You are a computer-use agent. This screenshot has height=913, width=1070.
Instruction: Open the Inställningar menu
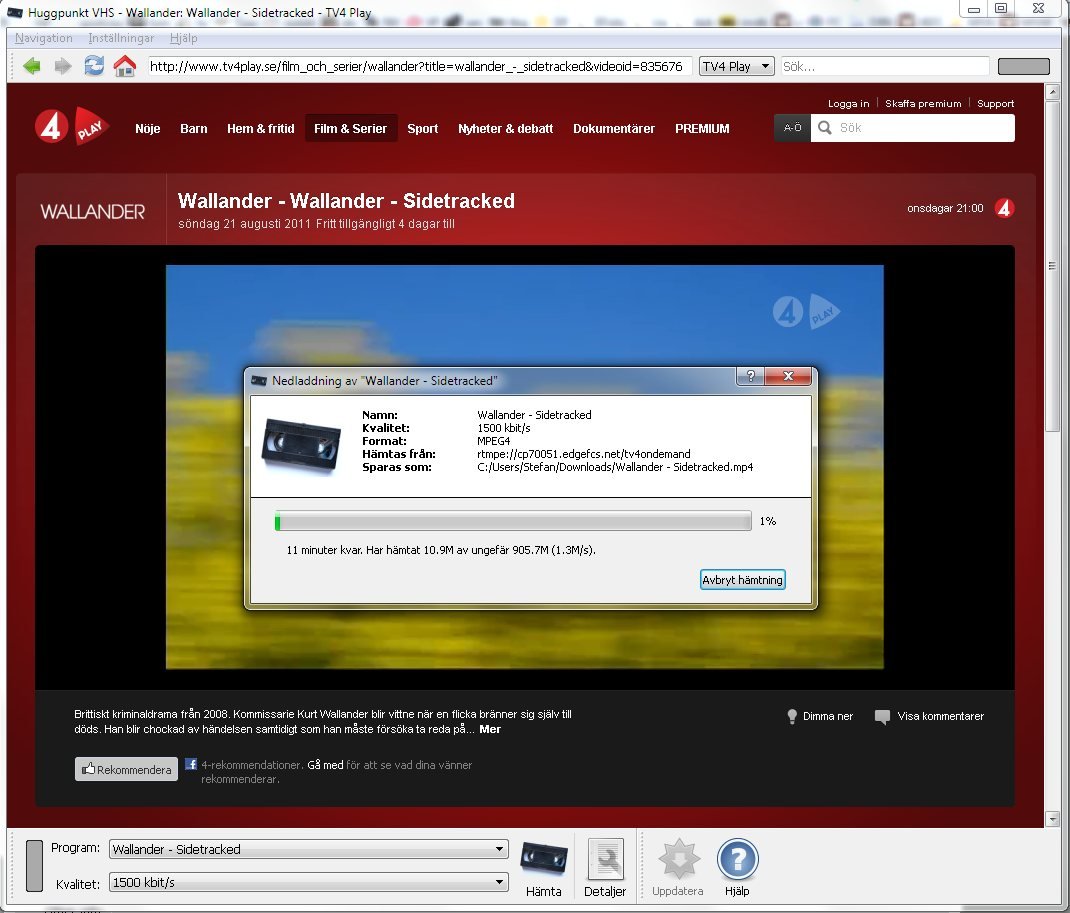pyautogui.click(x=121, y=38)
